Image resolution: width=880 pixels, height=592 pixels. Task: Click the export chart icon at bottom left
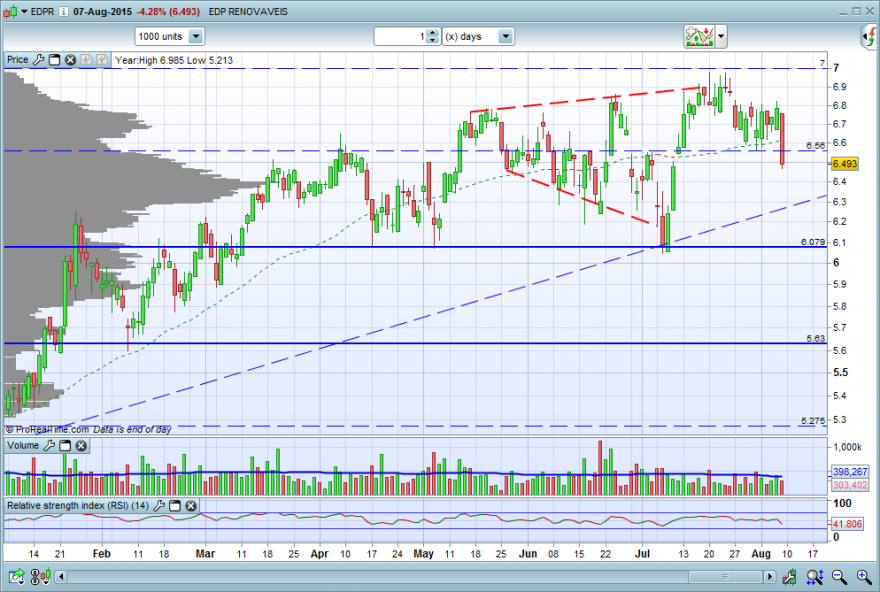click(17, 576)
